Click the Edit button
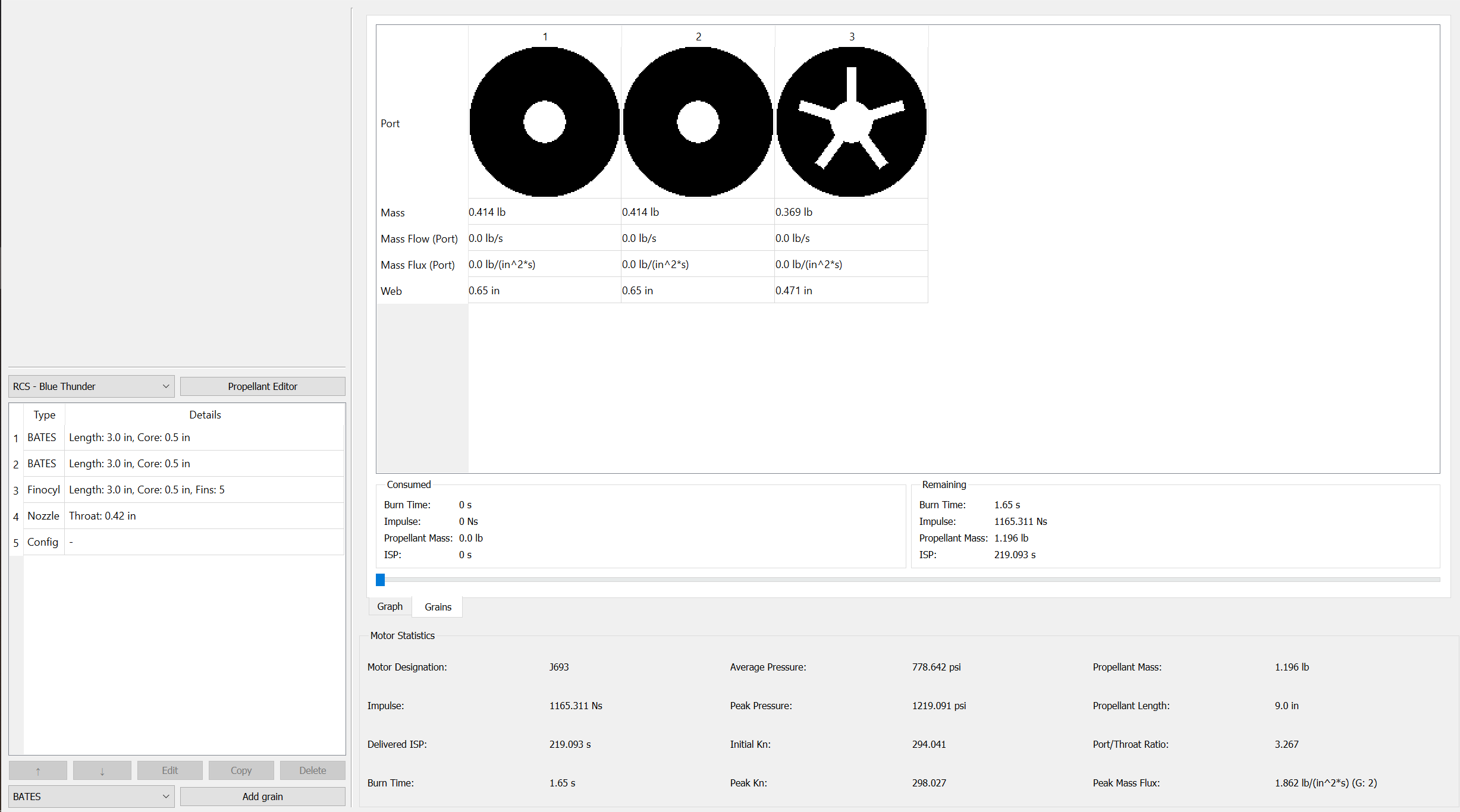 pyautogui.click(x=169, y=770)
